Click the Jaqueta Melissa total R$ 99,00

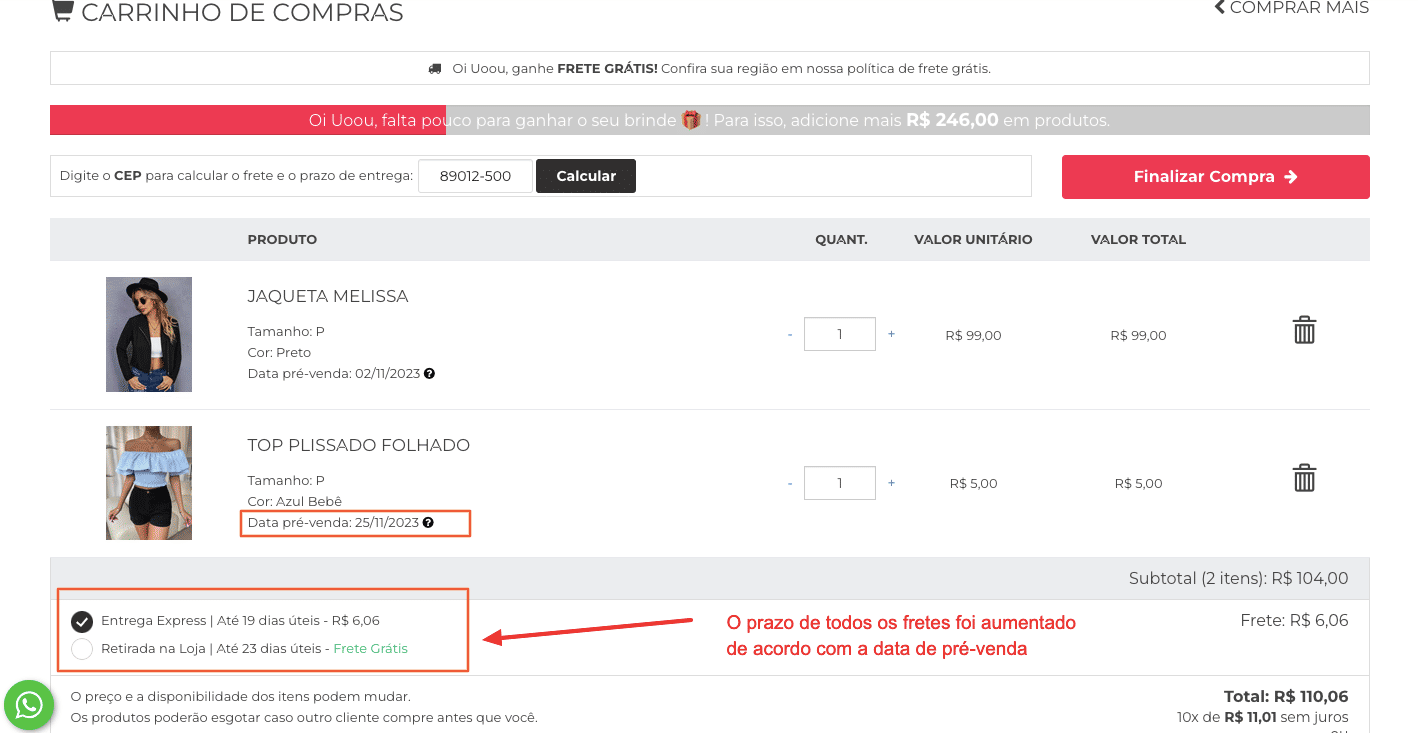point(1138,336)
